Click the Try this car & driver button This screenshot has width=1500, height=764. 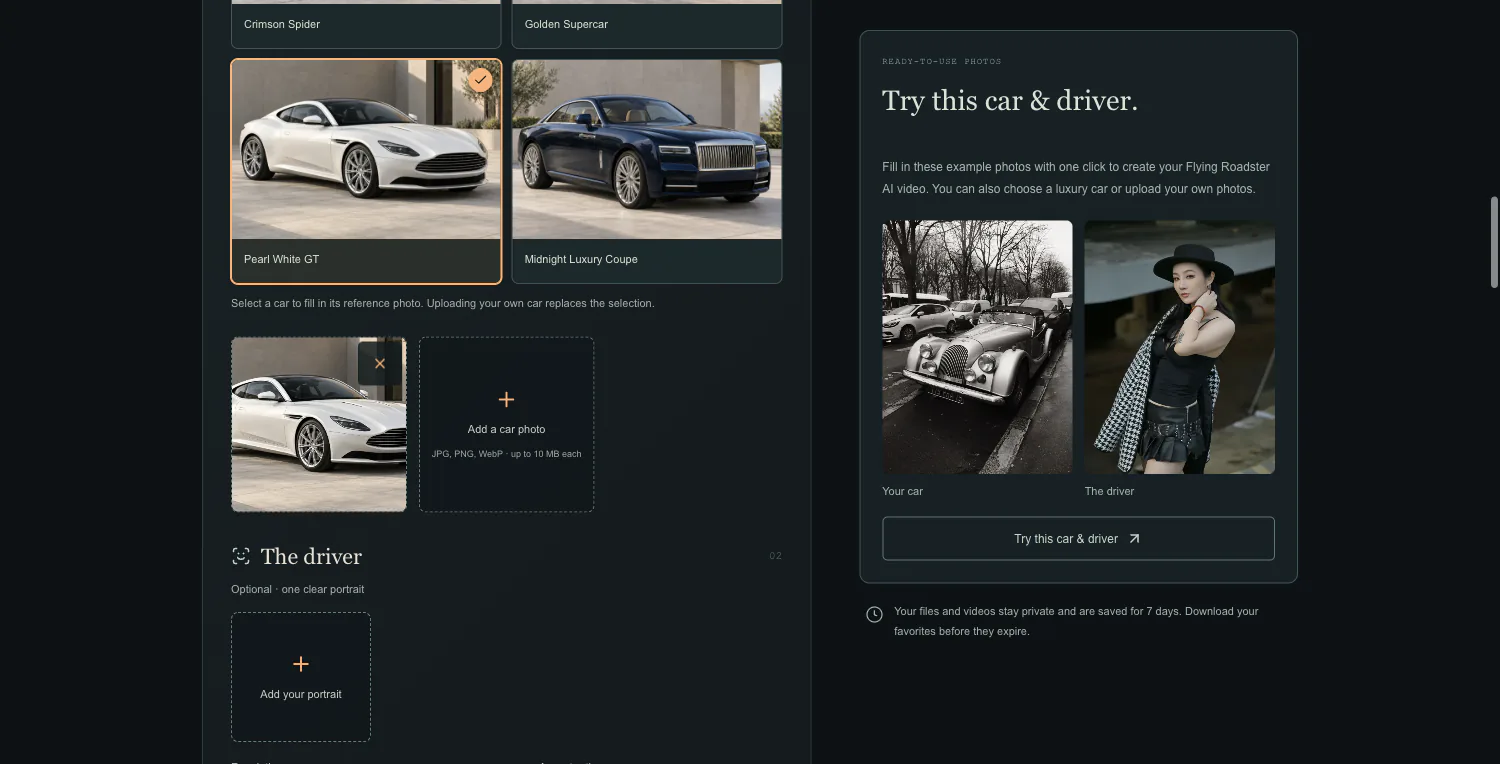(1078, 539)
